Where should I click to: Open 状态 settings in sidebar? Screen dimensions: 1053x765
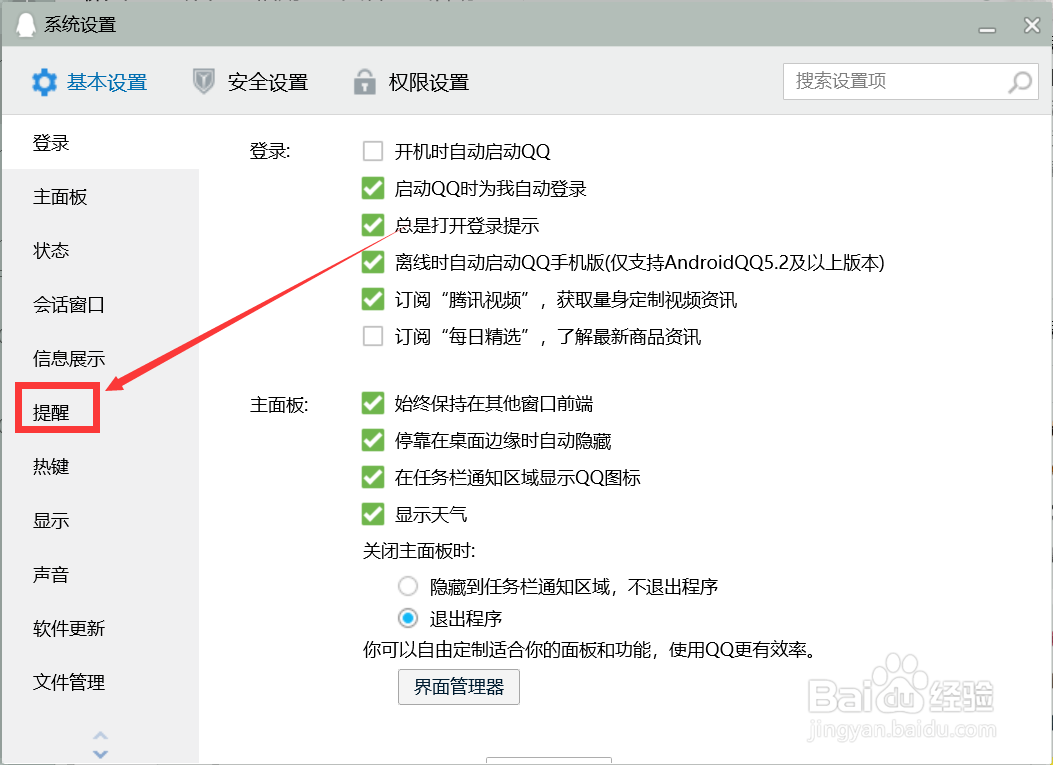pos(101,251)
